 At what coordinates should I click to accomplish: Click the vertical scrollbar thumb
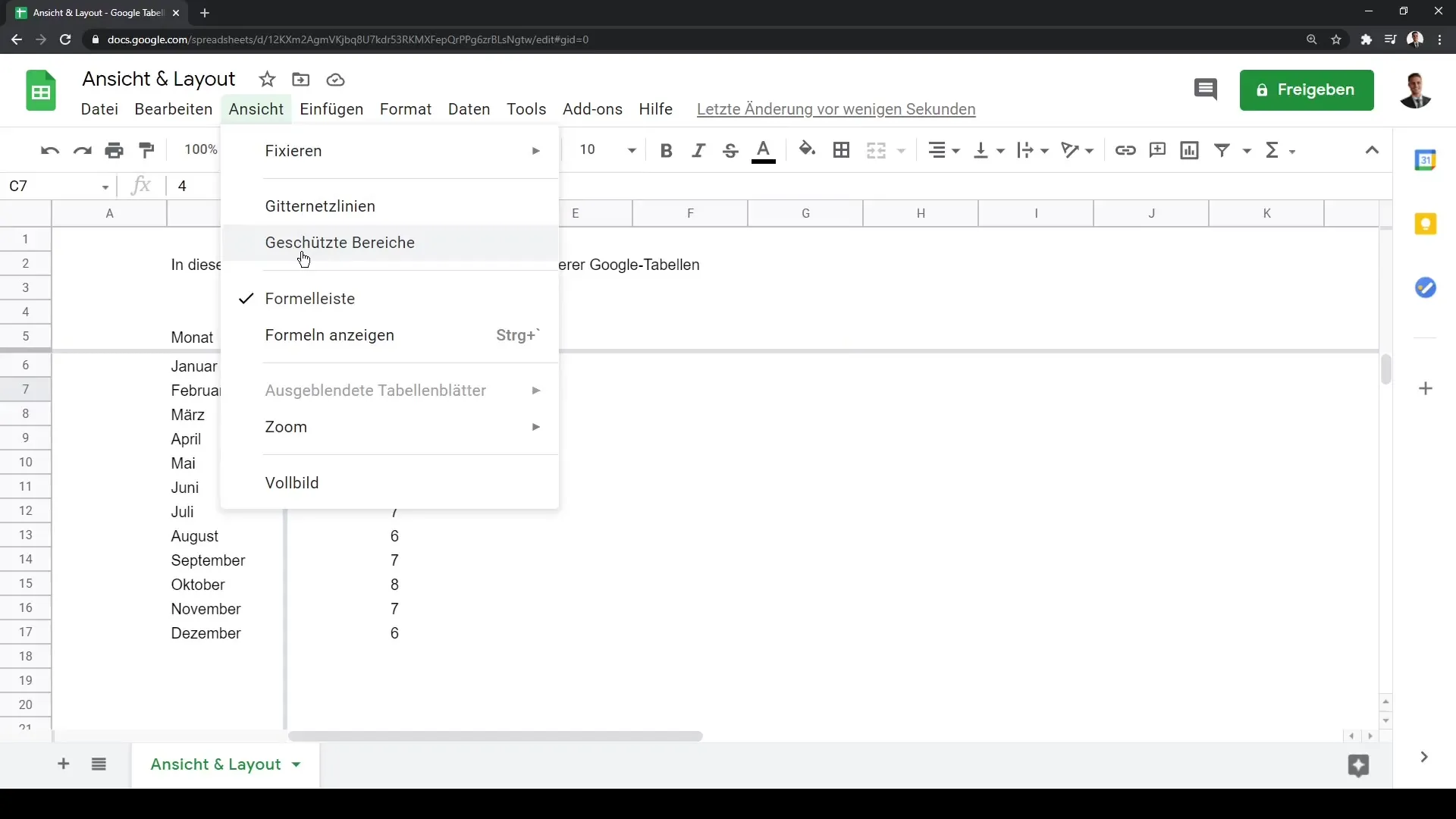[x=1385, y=369]
